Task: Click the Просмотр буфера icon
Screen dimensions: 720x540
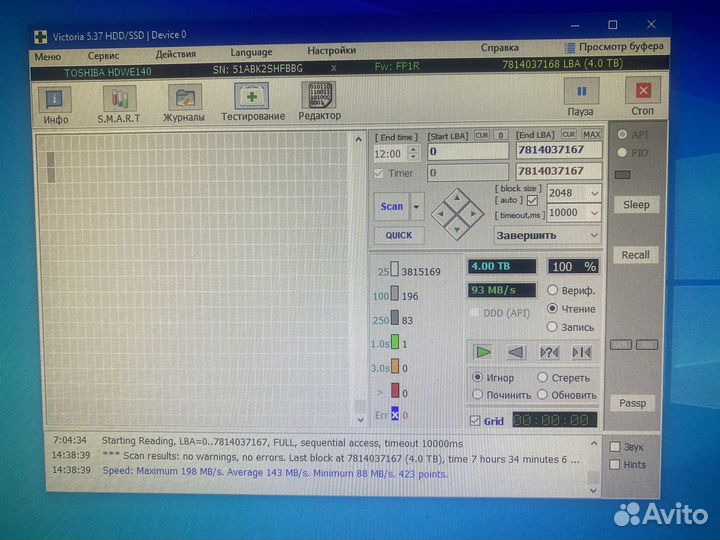Action: [570, 47]
